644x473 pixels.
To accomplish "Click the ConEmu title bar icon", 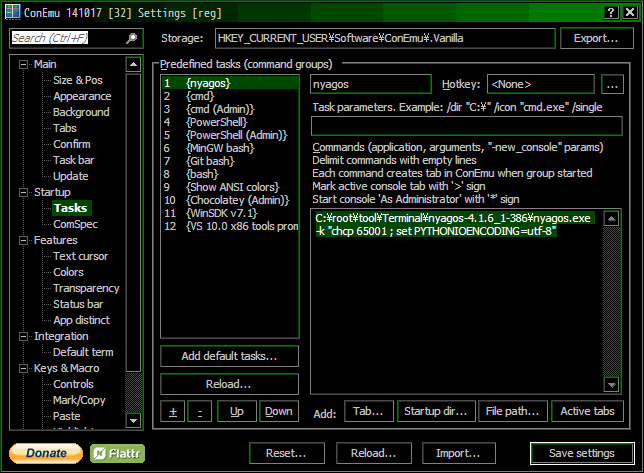I will (x=13, y=12).
